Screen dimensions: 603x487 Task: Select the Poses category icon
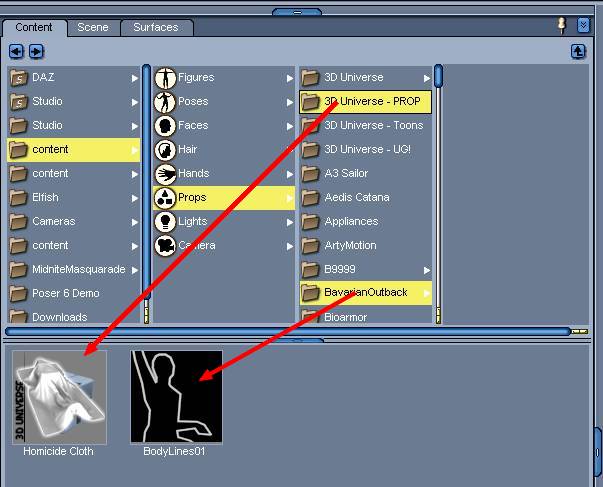pyautogui.click(x=165, y=102)
